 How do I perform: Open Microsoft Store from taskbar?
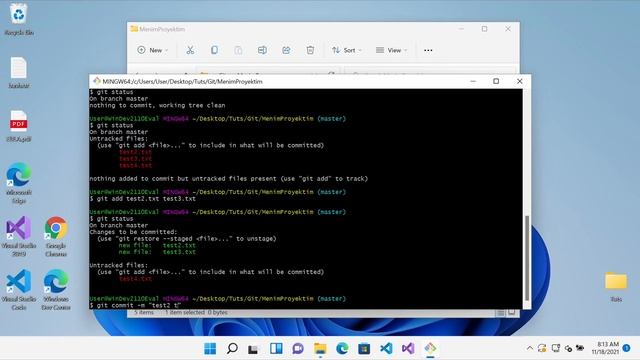pyautogui.click(x=364, y=349)
